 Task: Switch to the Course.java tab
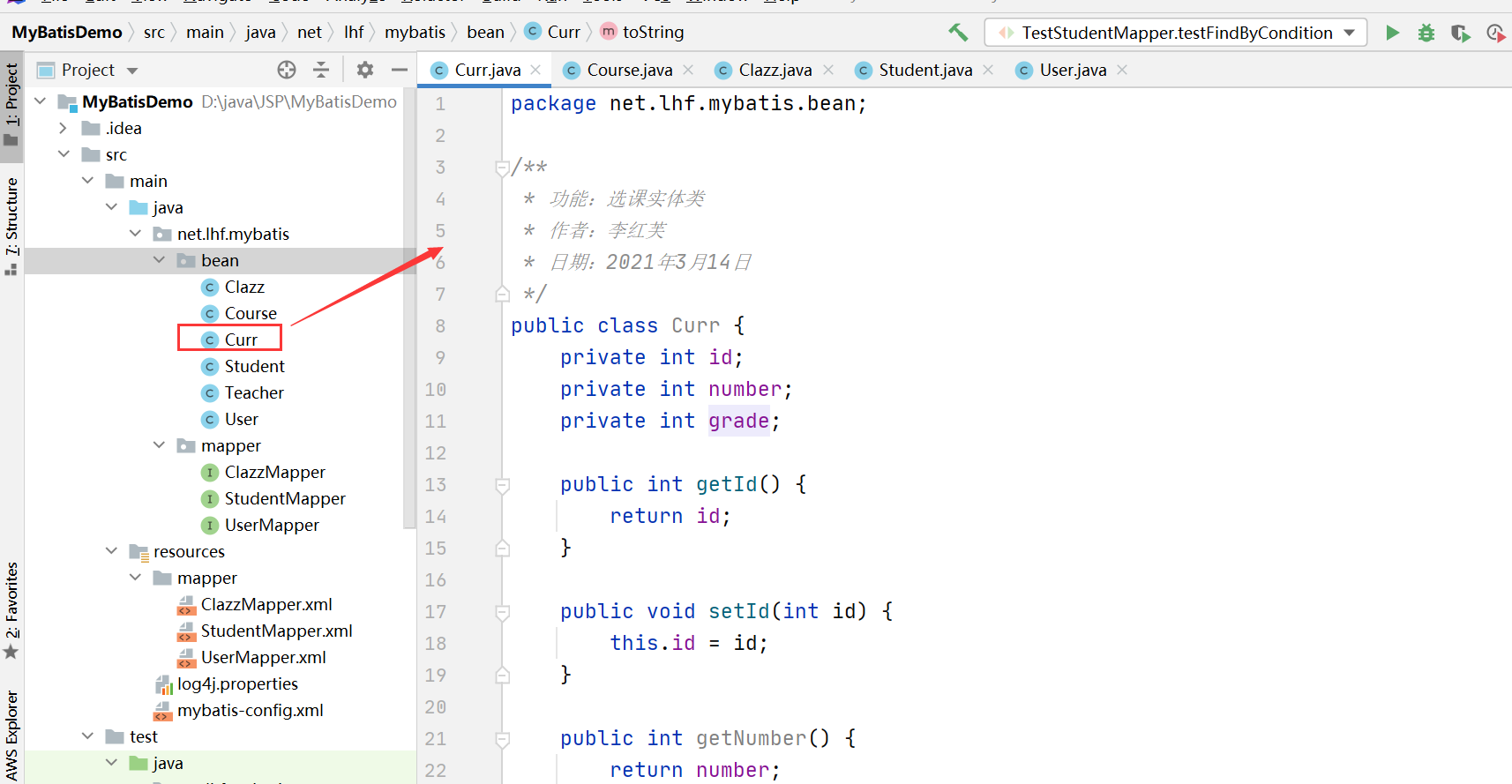pos(629,70)
